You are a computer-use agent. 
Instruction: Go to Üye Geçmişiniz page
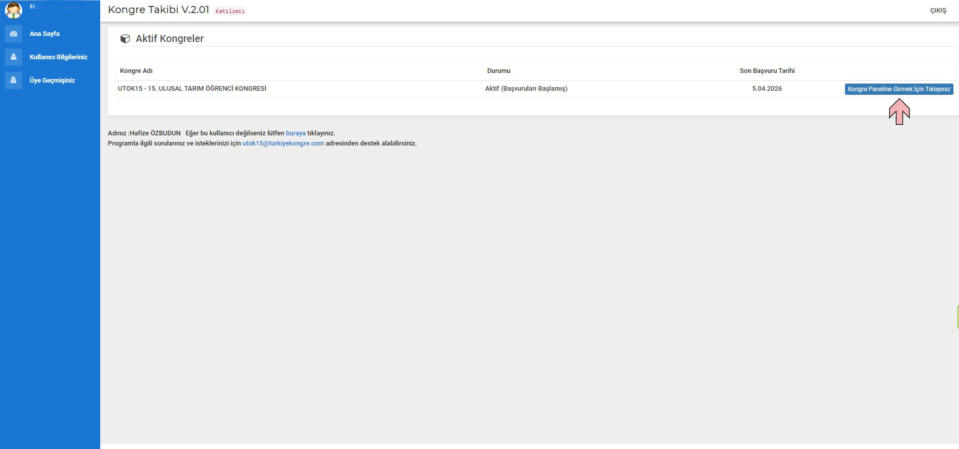[52, 80]
